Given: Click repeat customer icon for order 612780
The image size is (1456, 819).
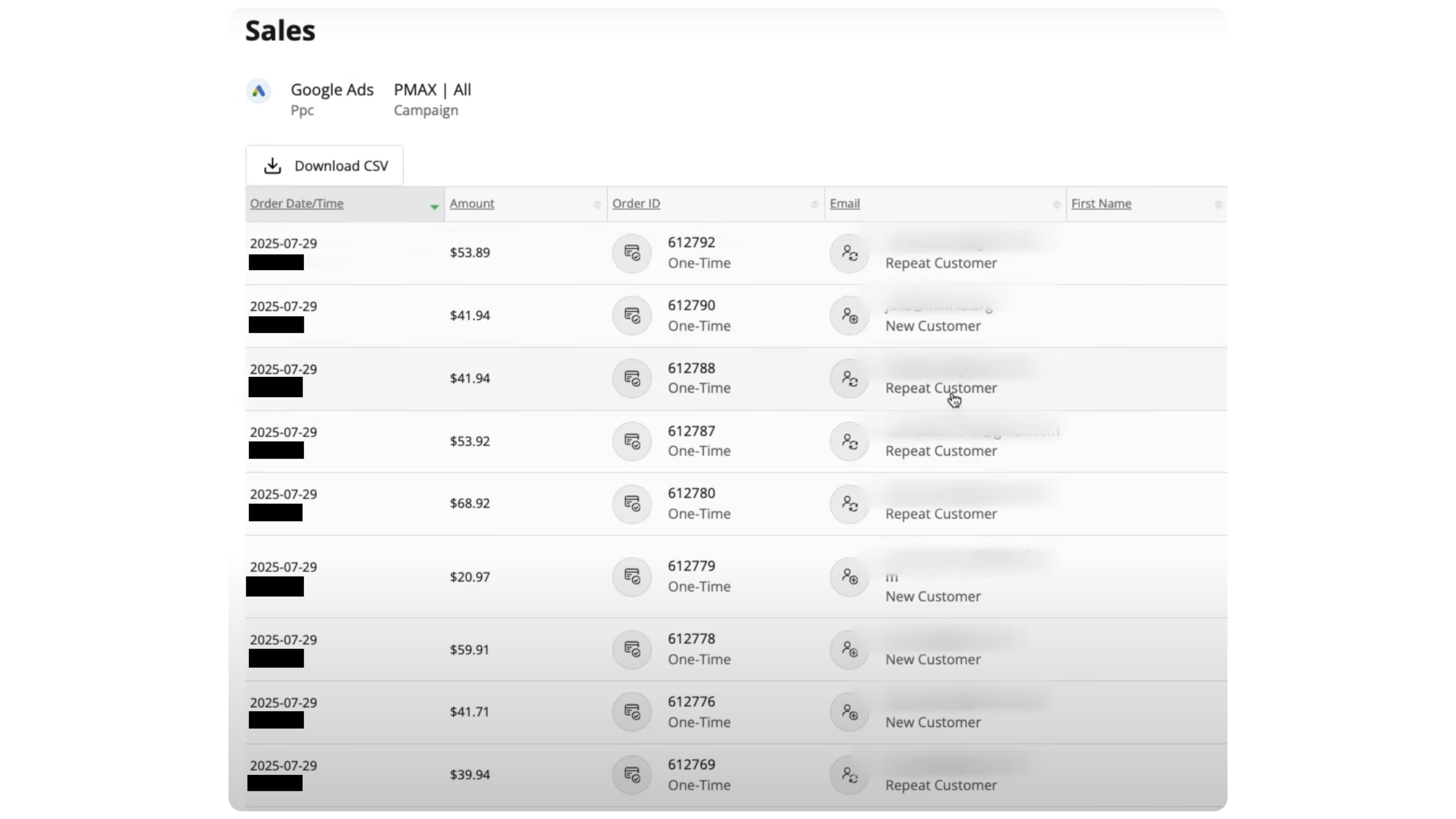Looking at the screenshot, I should pyautogui.click(x=849, y=504).
